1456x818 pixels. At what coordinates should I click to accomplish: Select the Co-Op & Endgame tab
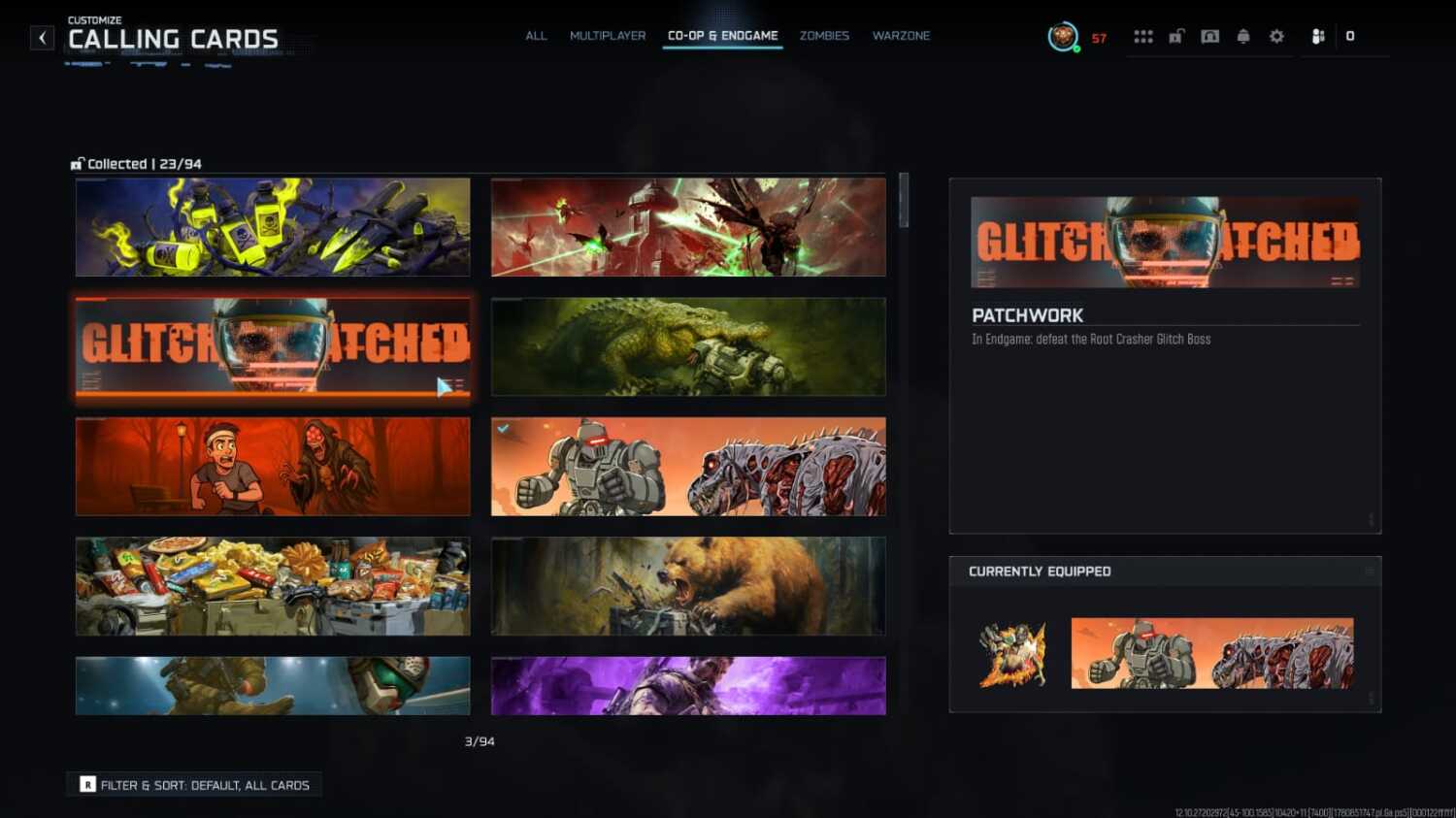click(x=722, y=36)
